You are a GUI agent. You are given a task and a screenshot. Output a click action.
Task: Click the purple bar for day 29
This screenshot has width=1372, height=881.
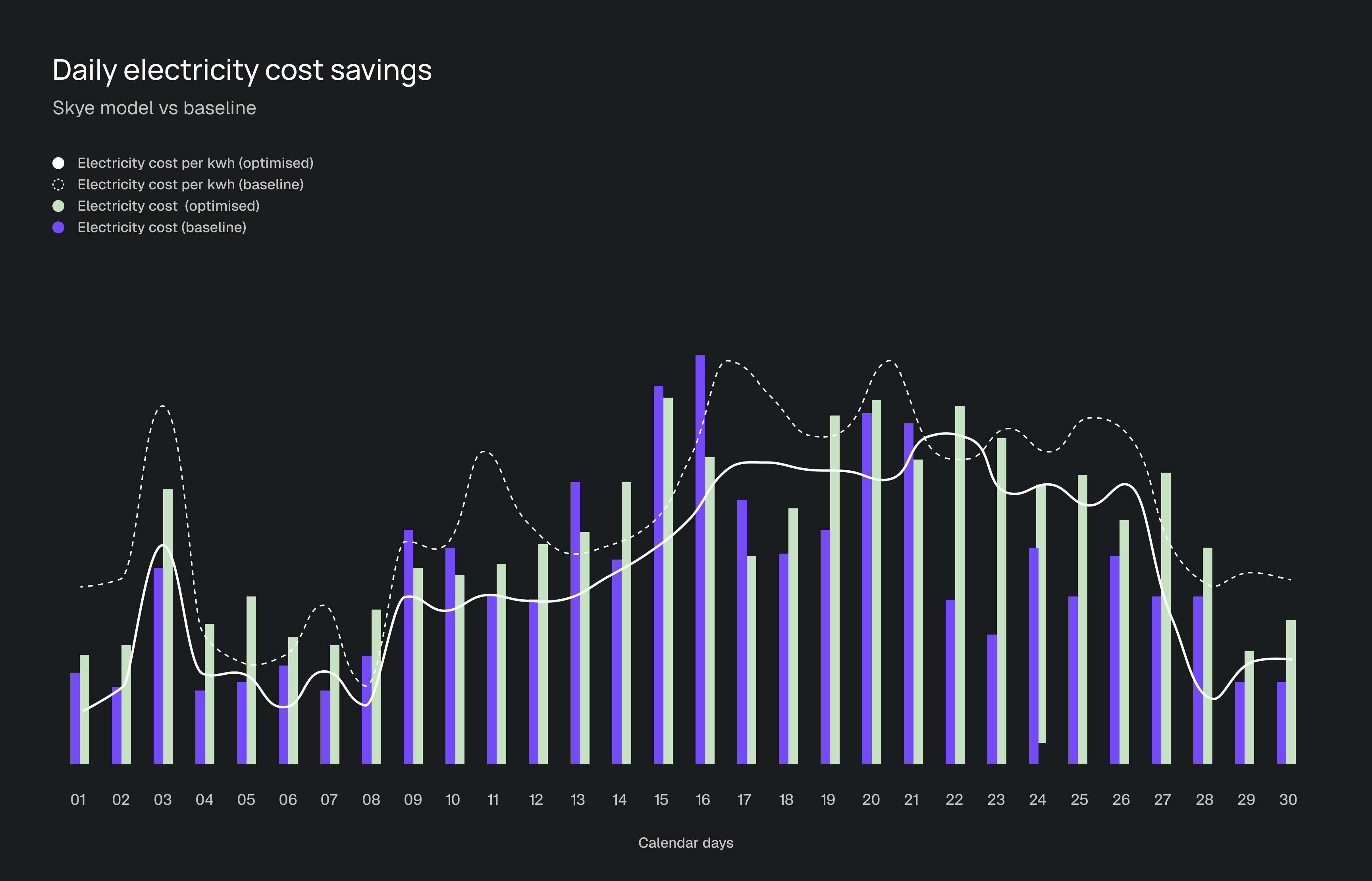coord(1240,723)
